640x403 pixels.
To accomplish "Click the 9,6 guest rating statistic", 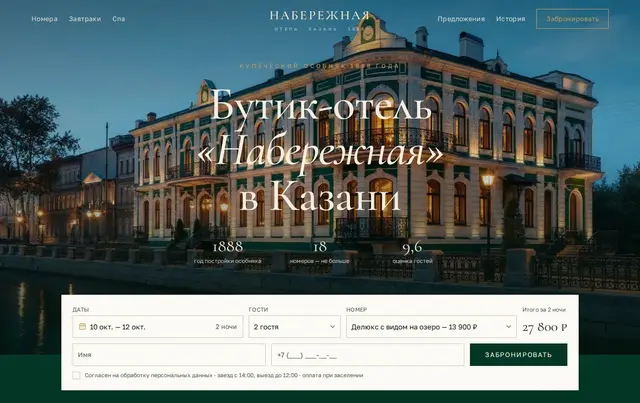I will 412,252.
